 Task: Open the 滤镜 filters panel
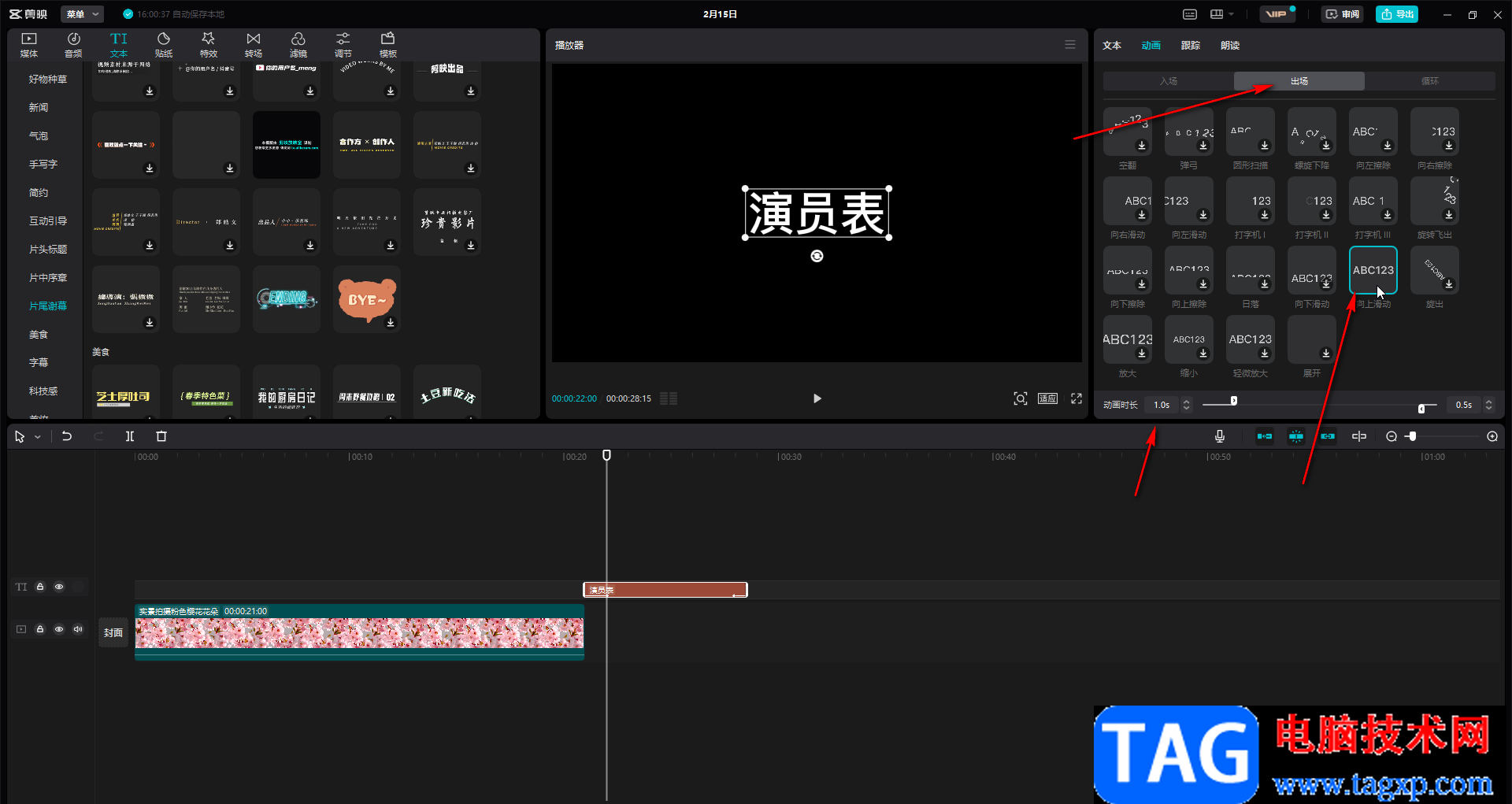[298, 45]
